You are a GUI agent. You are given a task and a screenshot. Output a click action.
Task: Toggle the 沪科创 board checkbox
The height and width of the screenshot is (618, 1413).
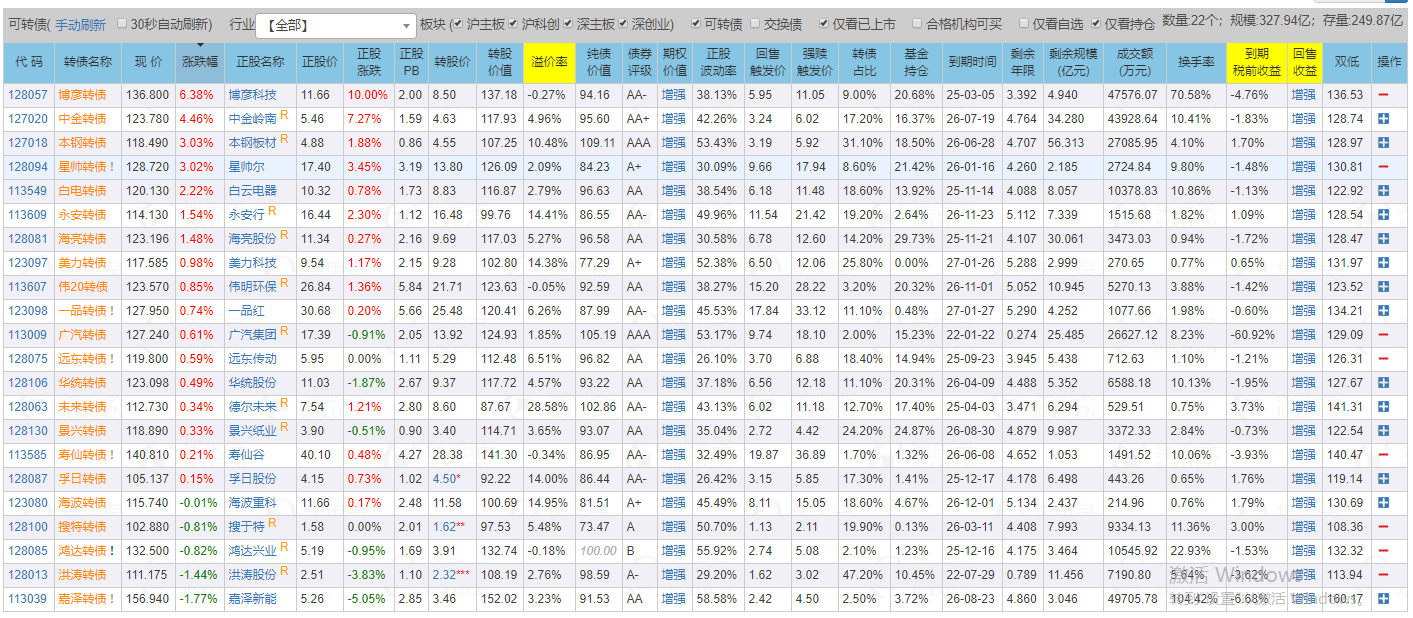[513, 24]
